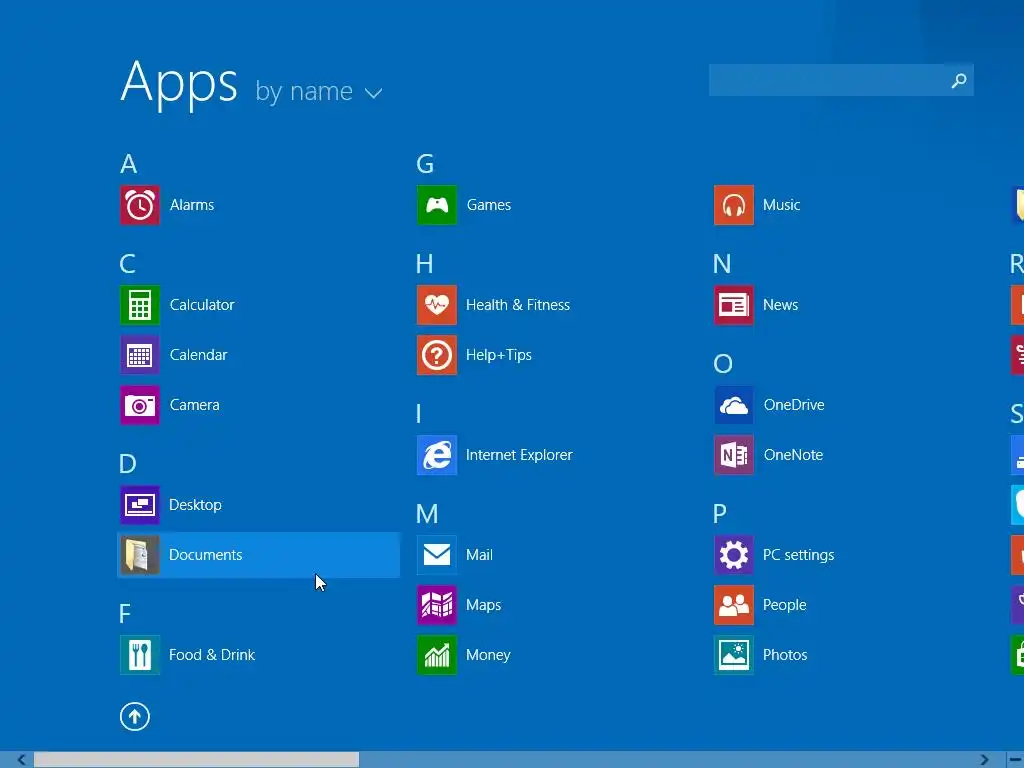
Task: Click the Photos label text
Action: pyautogui.click(x=785, y=655)
